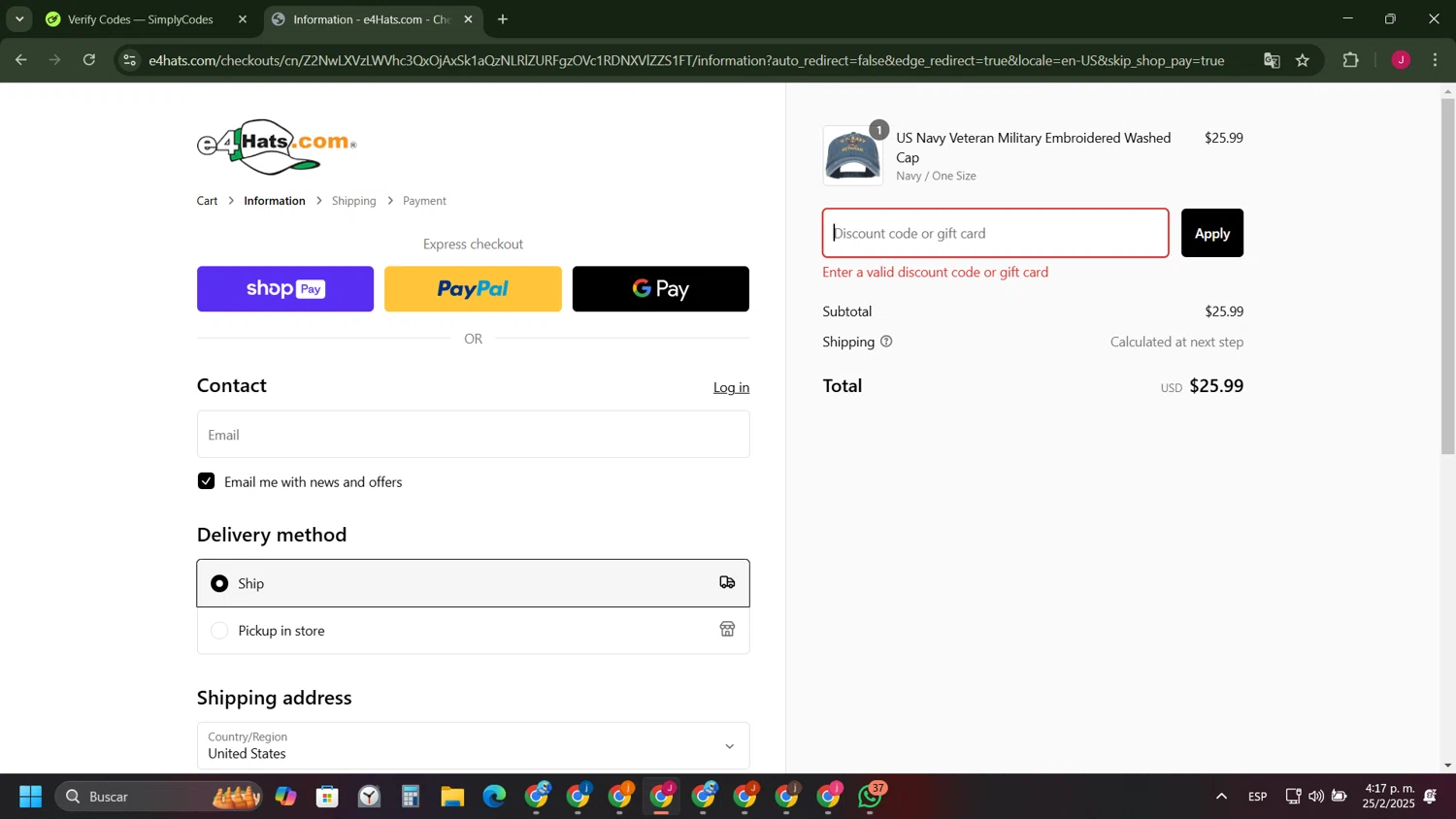Choose the Google Pay express checkout button

(x=661, y=289)
